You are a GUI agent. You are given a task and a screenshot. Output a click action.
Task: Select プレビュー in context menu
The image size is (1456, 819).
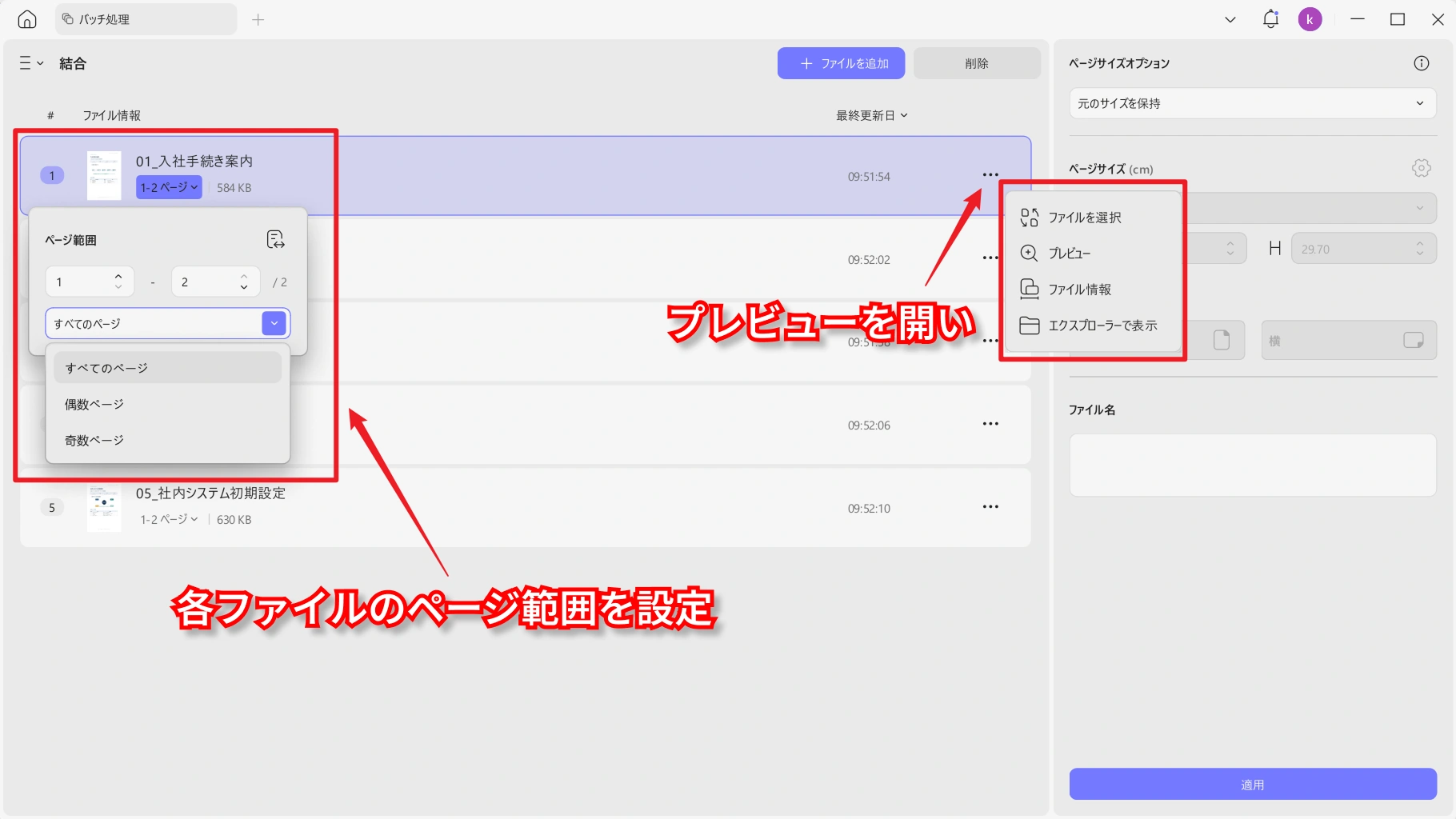point(1094,254)
